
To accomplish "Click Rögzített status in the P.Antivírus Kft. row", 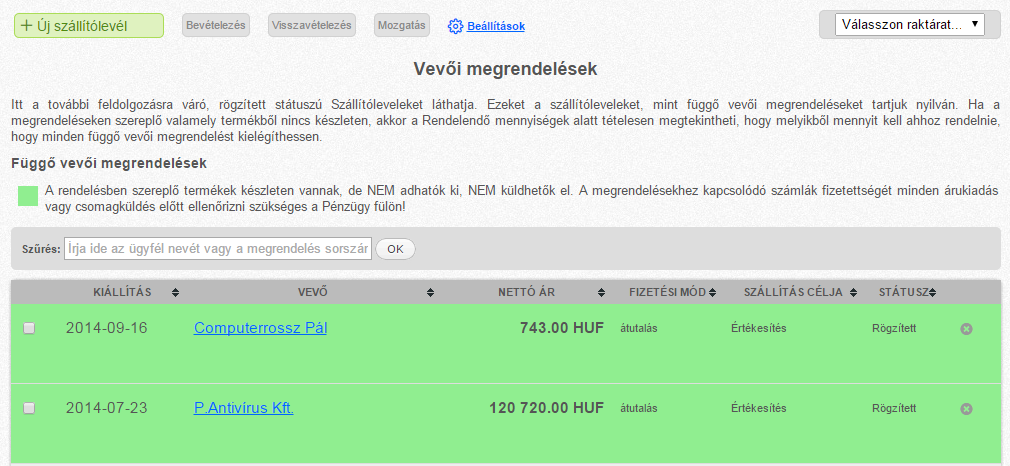I will 894,409.
